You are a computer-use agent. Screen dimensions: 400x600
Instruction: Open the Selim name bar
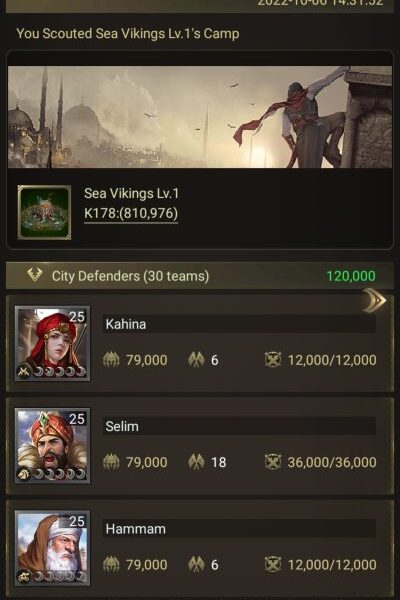(239, 426)
